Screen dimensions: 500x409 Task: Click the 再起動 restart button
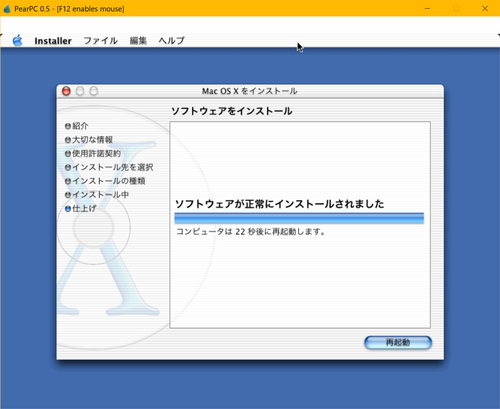coord(398,342)
